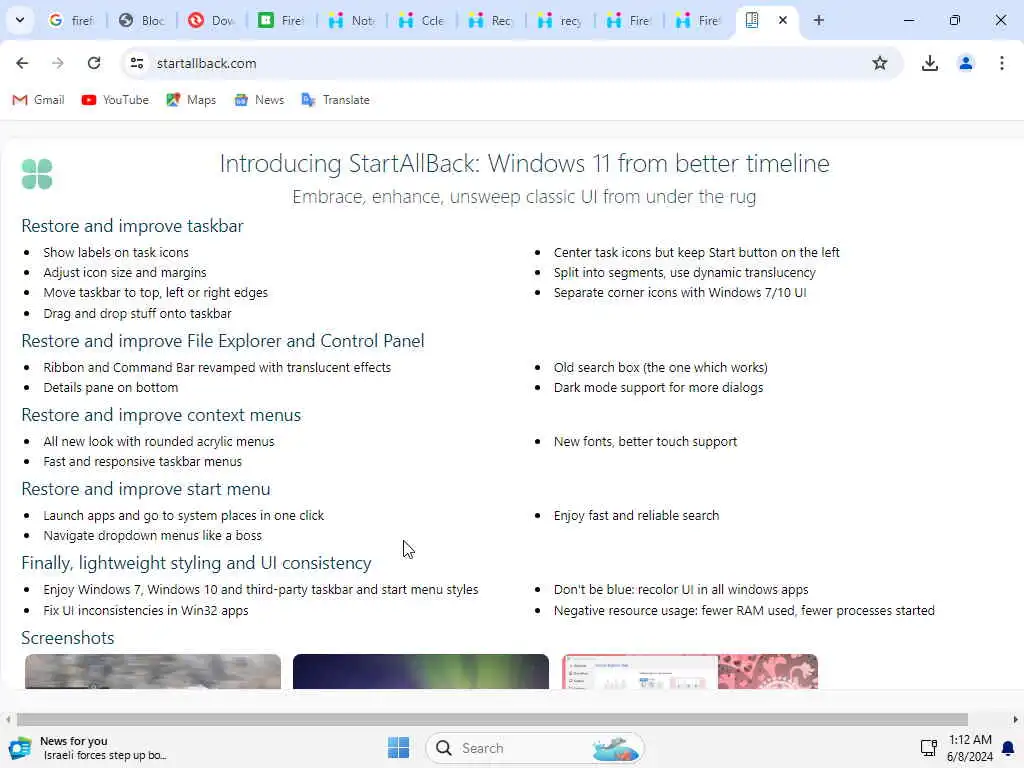Screen dimensions: 1024x768
Task: Open the first gray screenshot thumbnail
Action: (153, 671)
